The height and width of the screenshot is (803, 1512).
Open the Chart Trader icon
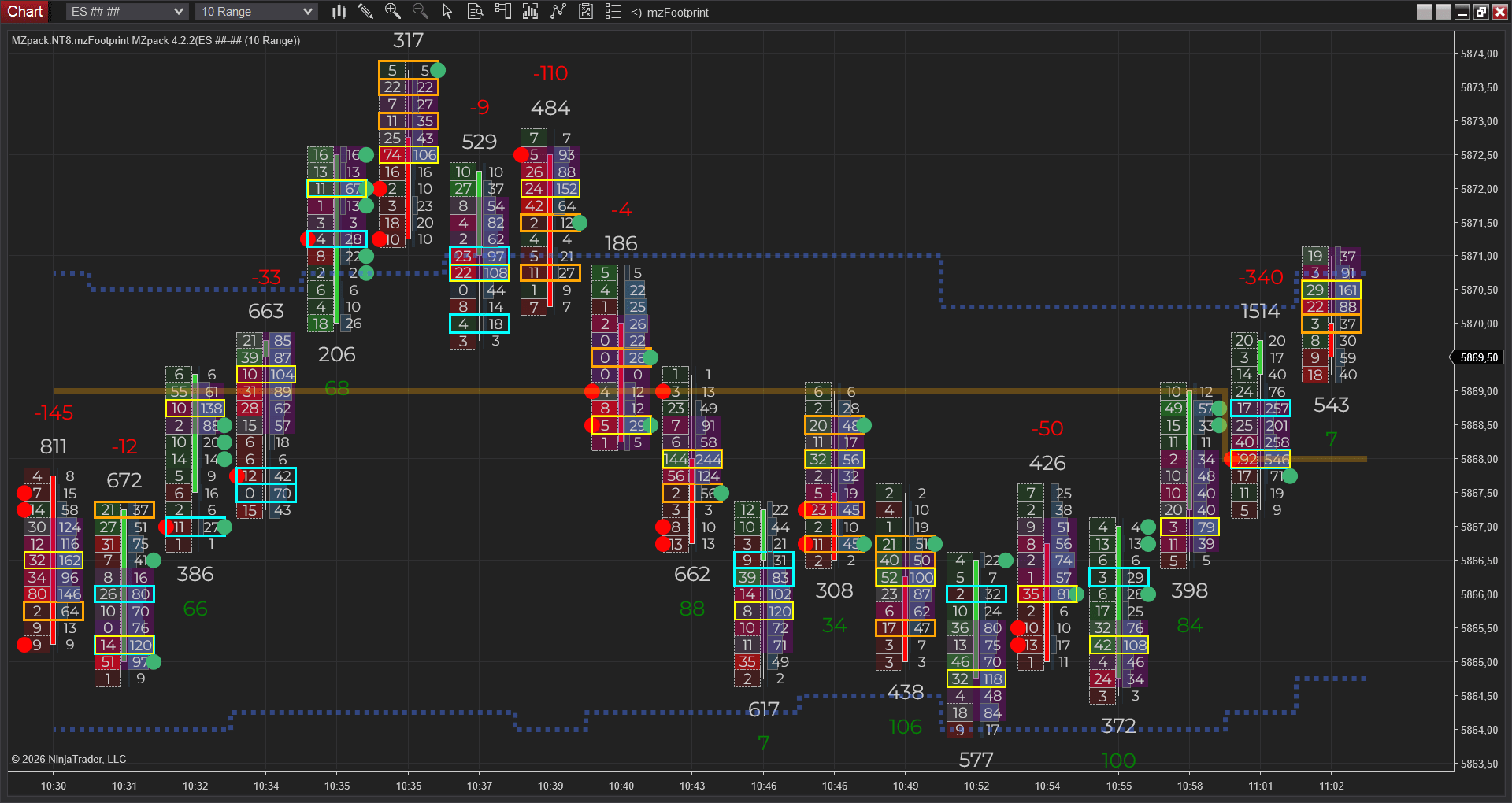(x=502, y=11)
